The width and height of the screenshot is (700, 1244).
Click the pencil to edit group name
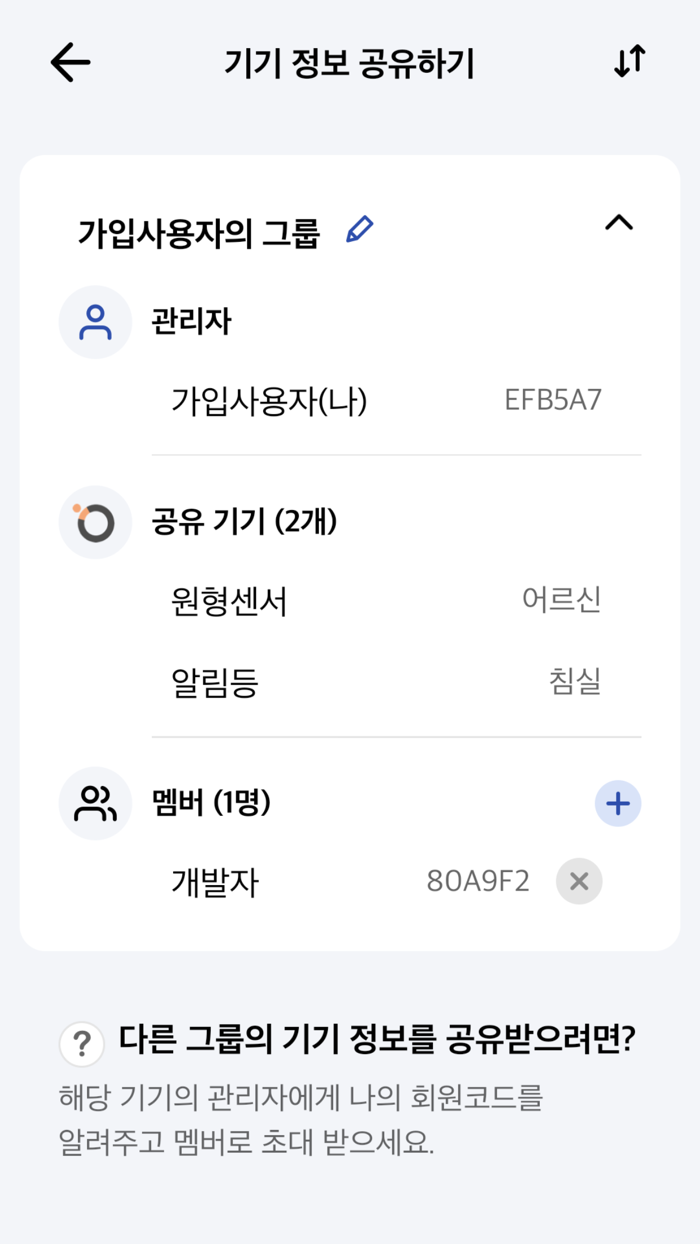[361, 229]
